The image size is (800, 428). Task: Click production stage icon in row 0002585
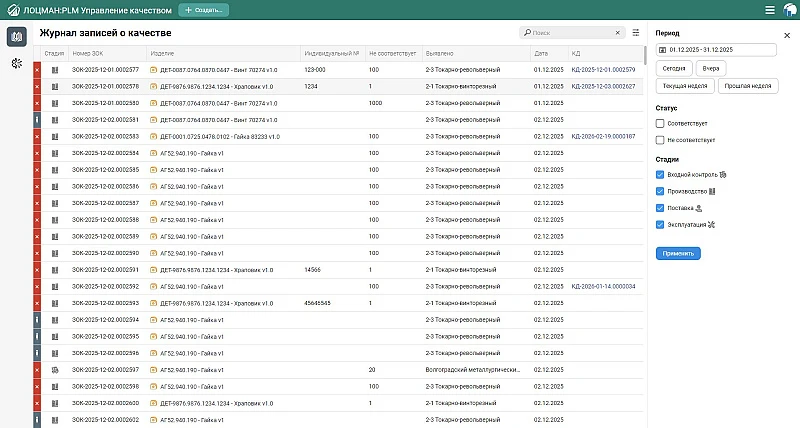coord(55,170)
